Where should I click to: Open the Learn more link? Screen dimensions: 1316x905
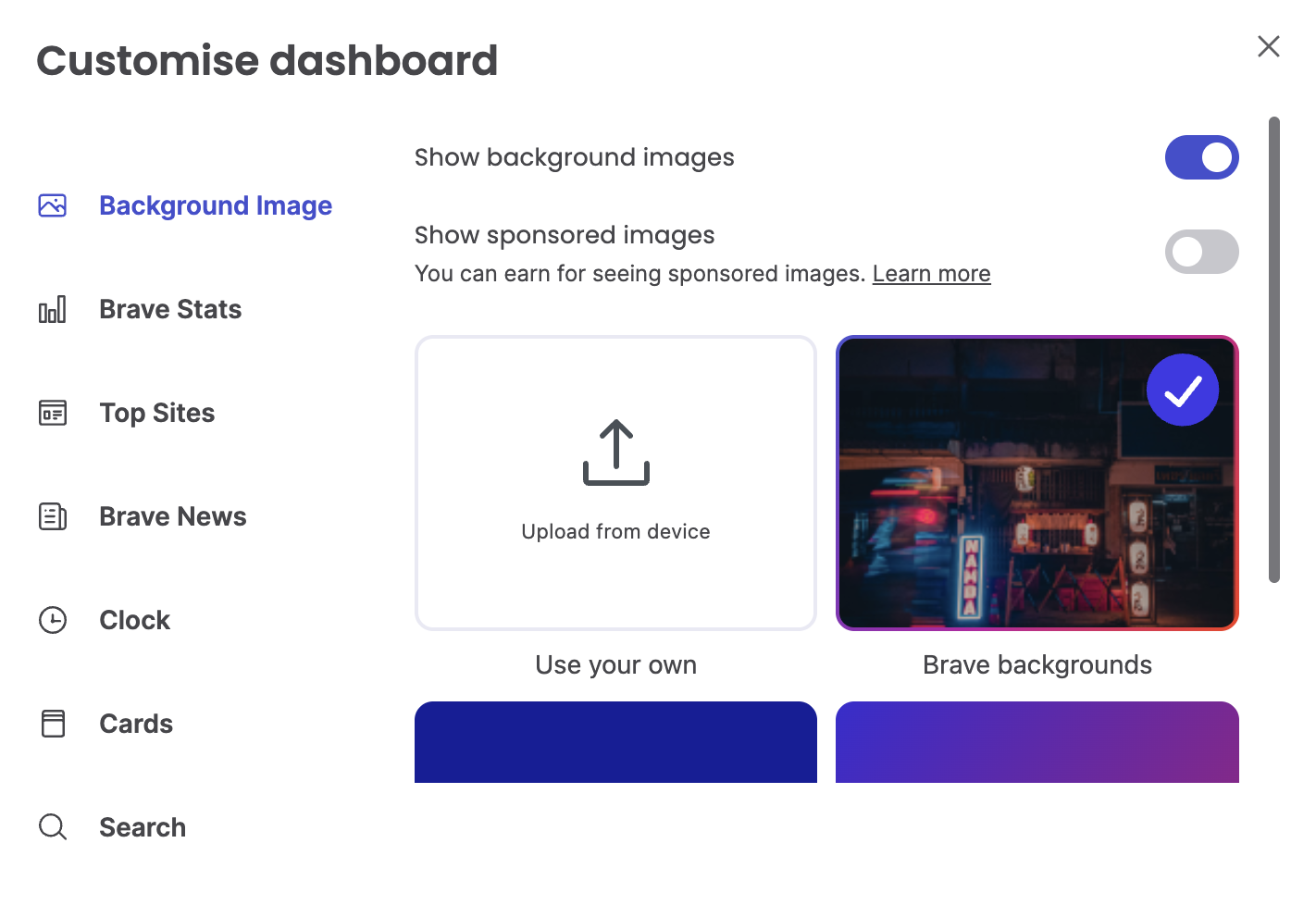tap(931, 274)
